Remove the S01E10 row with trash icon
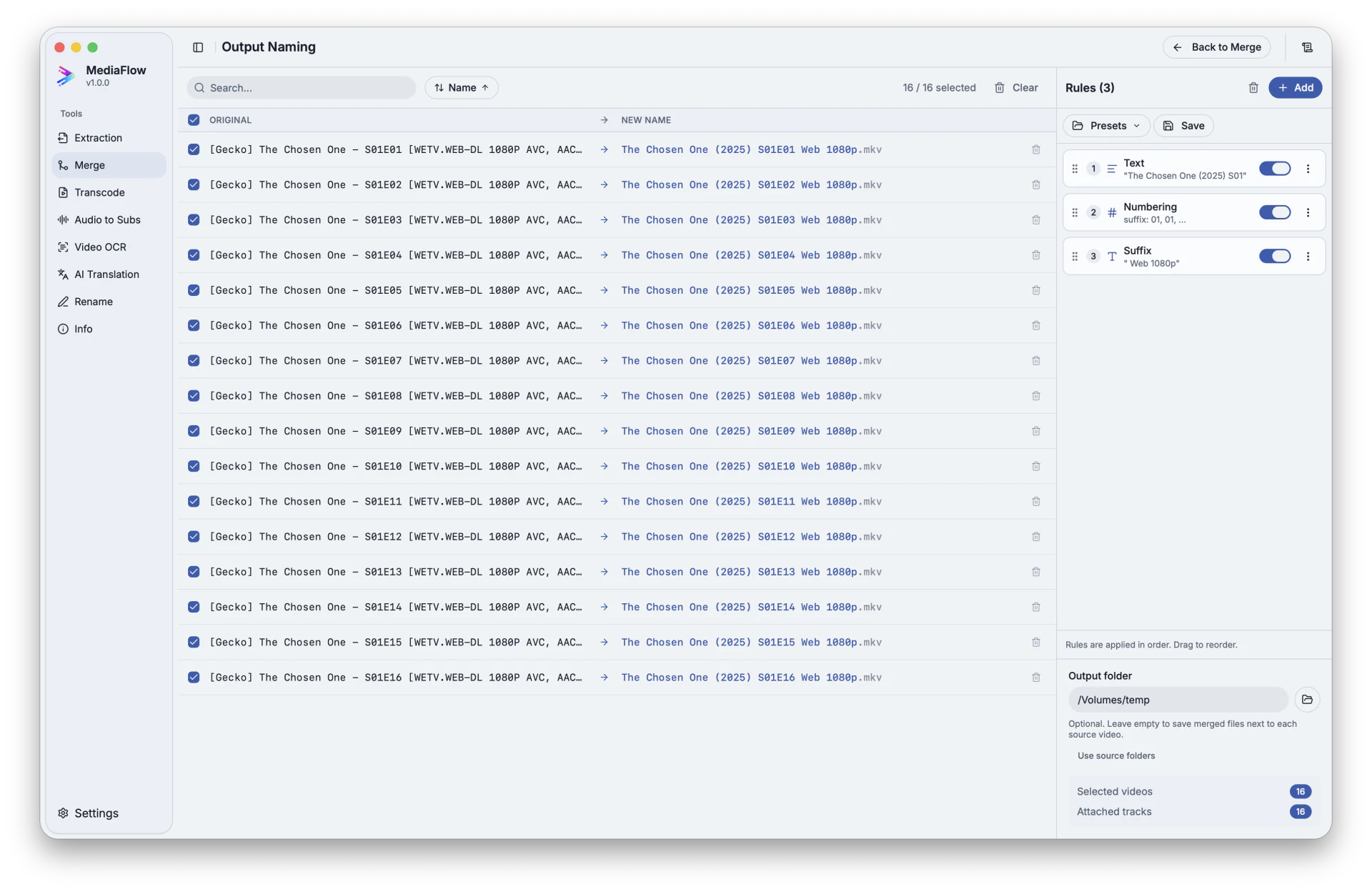The width and height of the screenshot is (1372, 892). click(1035, 466)
